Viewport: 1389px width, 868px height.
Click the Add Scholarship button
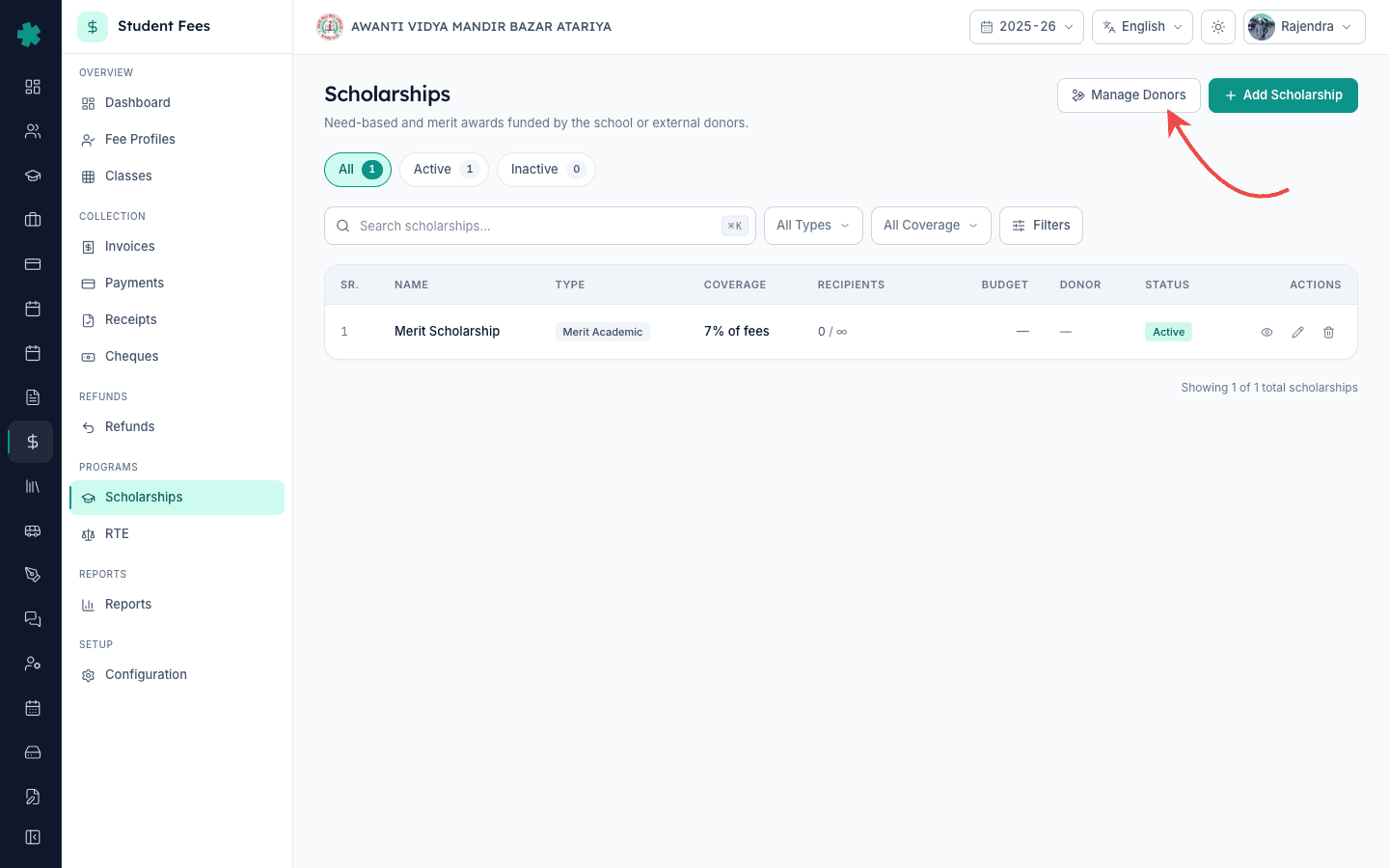[1283, 95]
